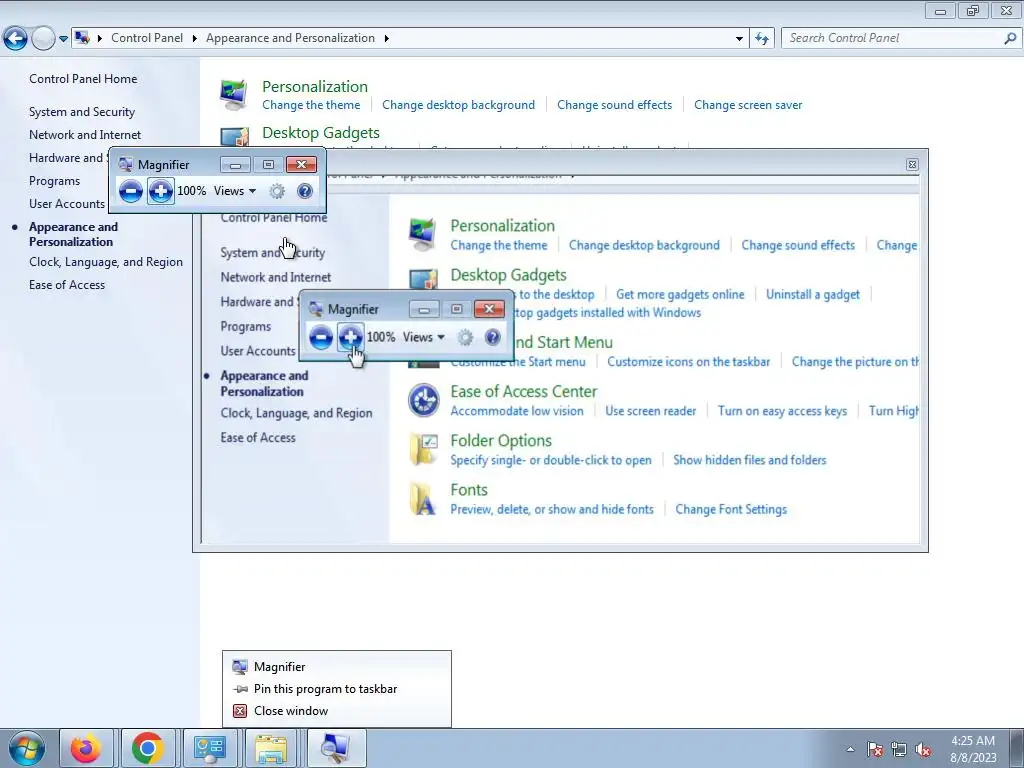
Task: Open the unmagnified Personalization heading link
Action: [315, 86]
